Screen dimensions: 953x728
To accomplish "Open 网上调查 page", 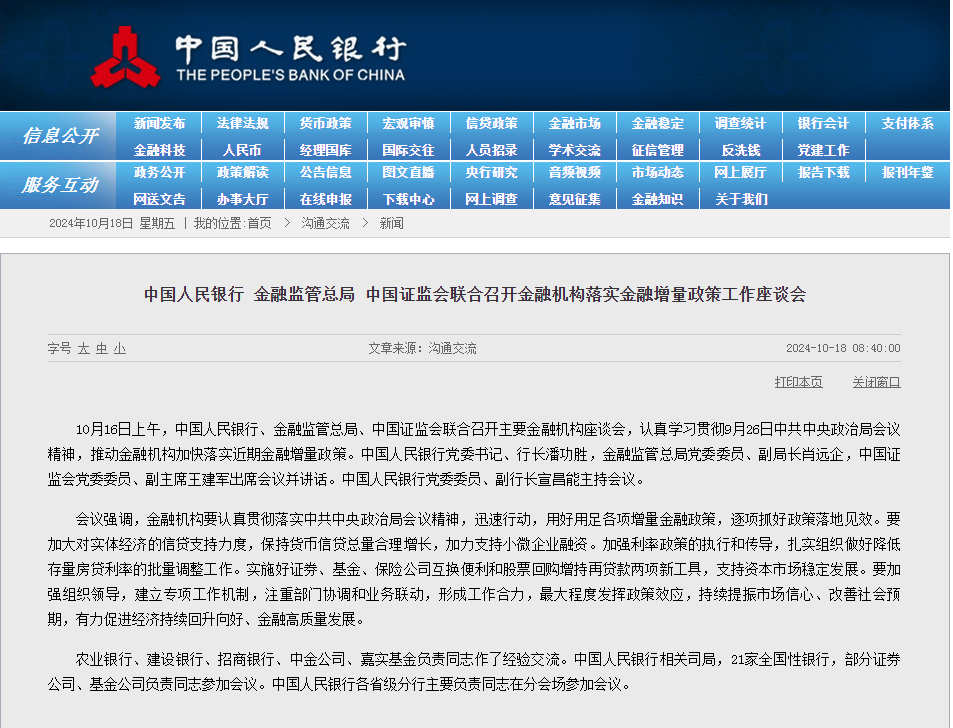I will click(x=492, y=199).
